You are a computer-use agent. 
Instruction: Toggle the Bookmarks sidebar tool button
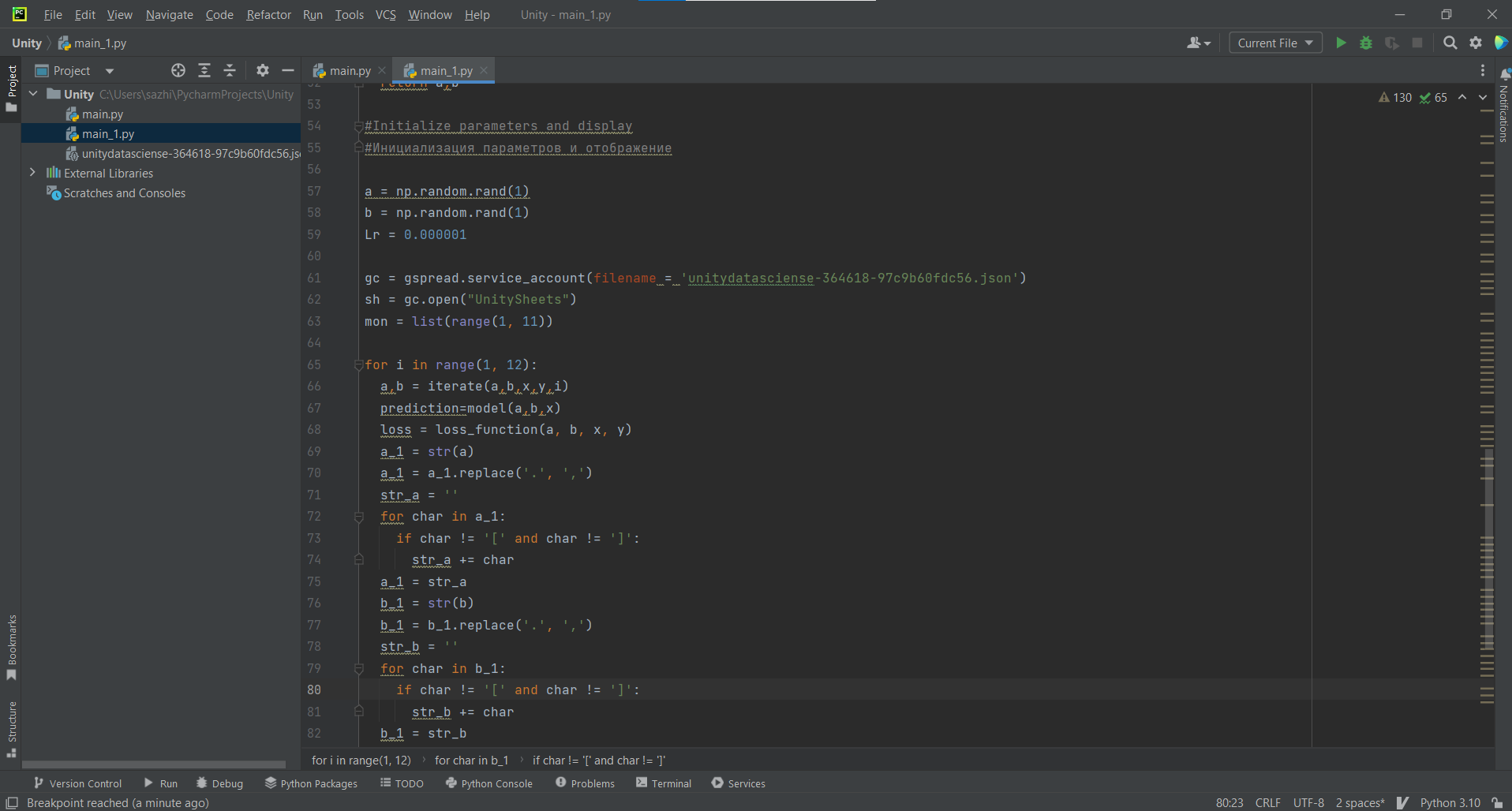pos(12,648)
